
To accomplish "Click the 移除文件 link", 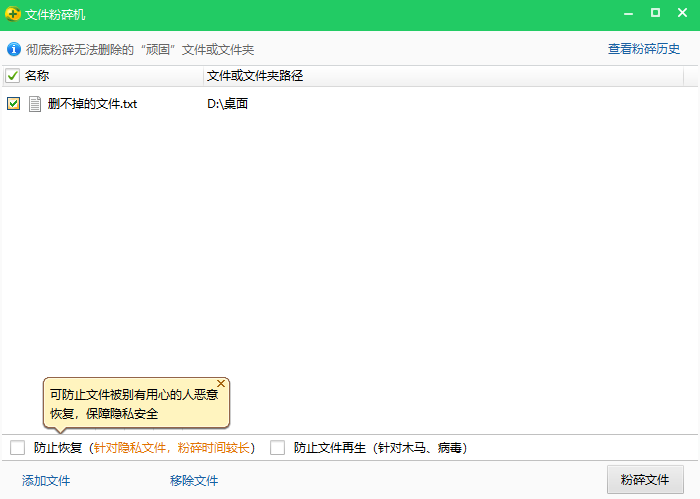I will coord(194,481).
